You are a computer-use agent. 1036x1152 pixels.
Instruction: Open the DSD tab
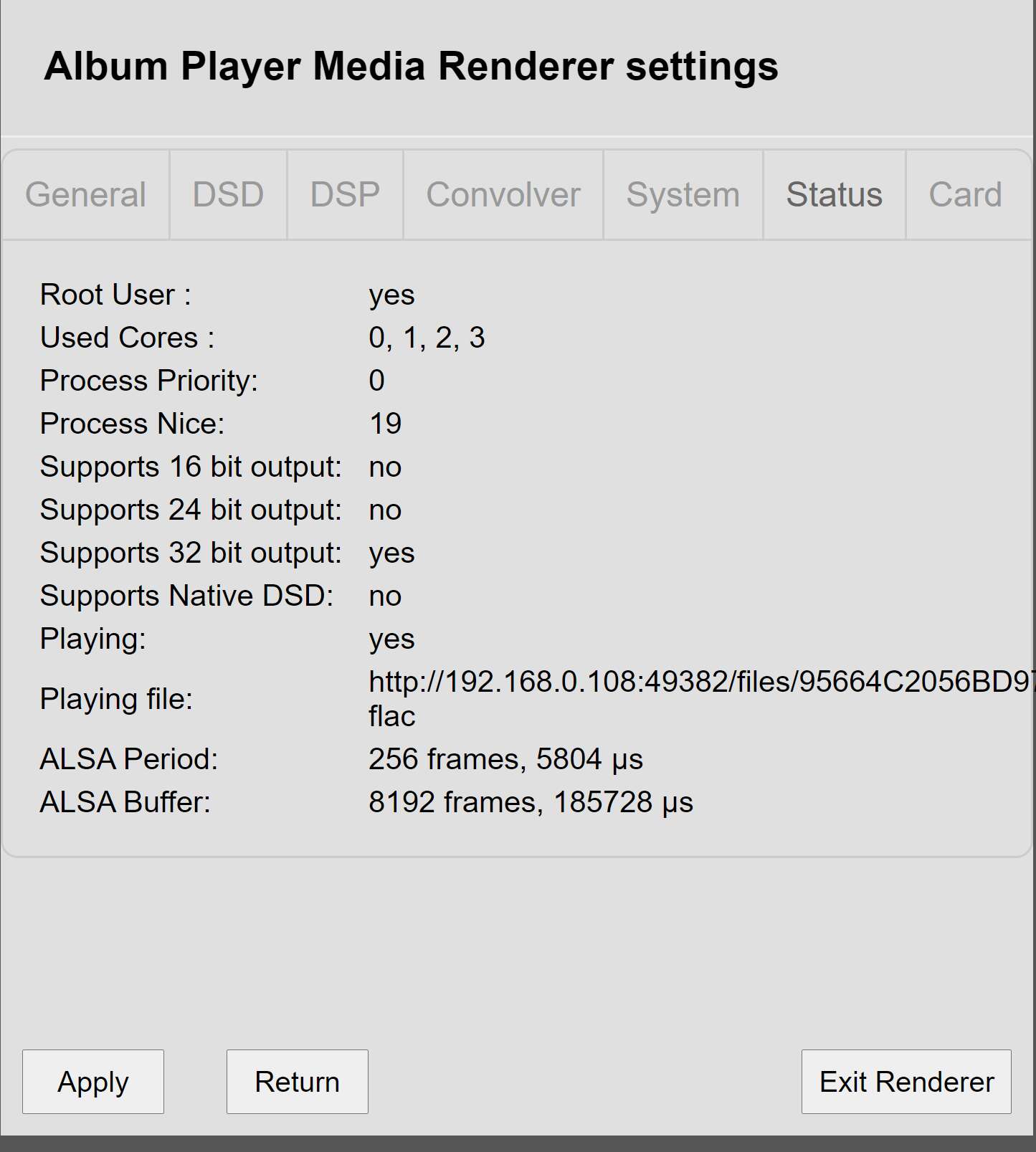(x=228, y=195)
